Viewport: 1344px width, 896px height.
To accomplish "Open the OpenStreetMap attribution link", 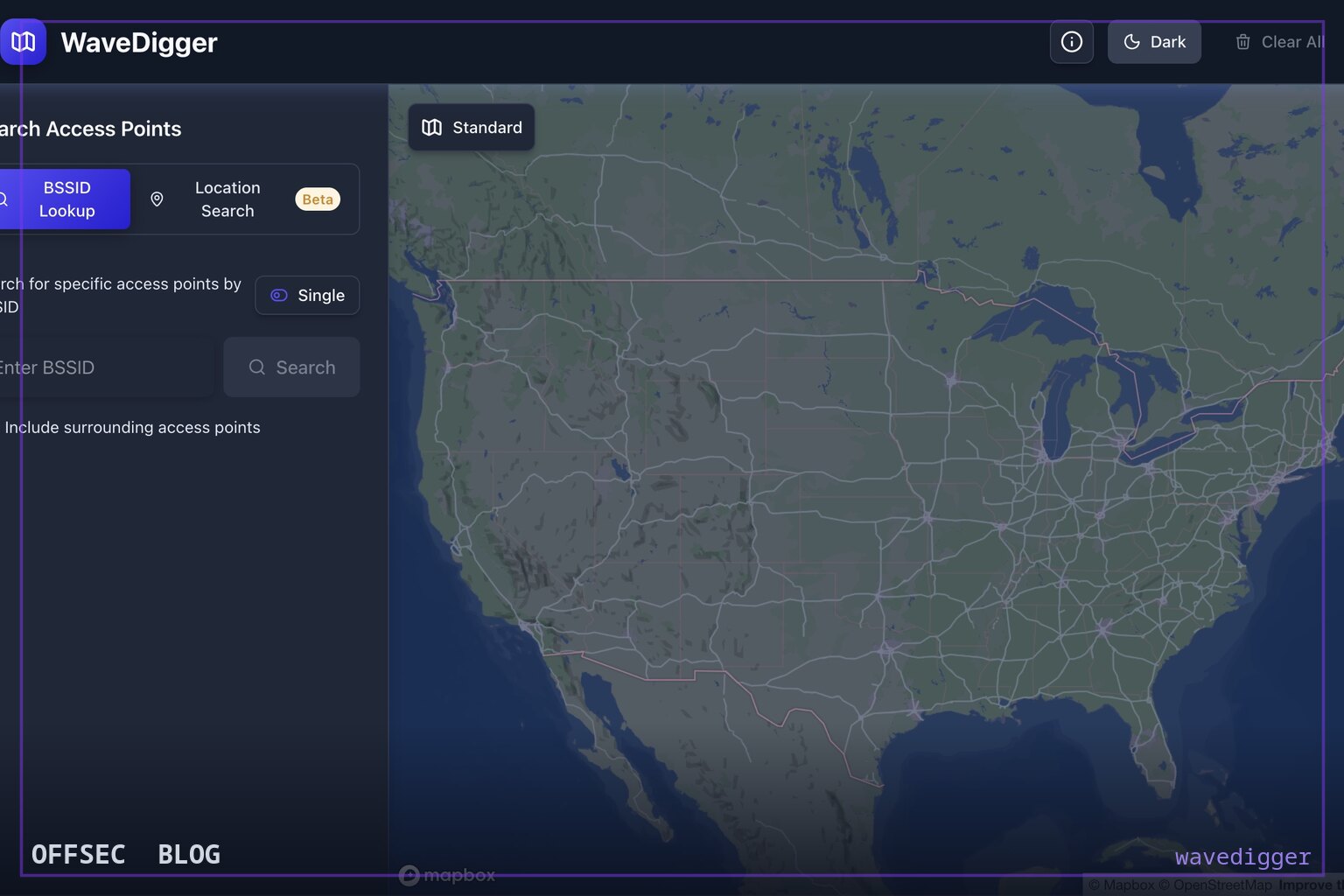I will click(x=1215, y=885).
